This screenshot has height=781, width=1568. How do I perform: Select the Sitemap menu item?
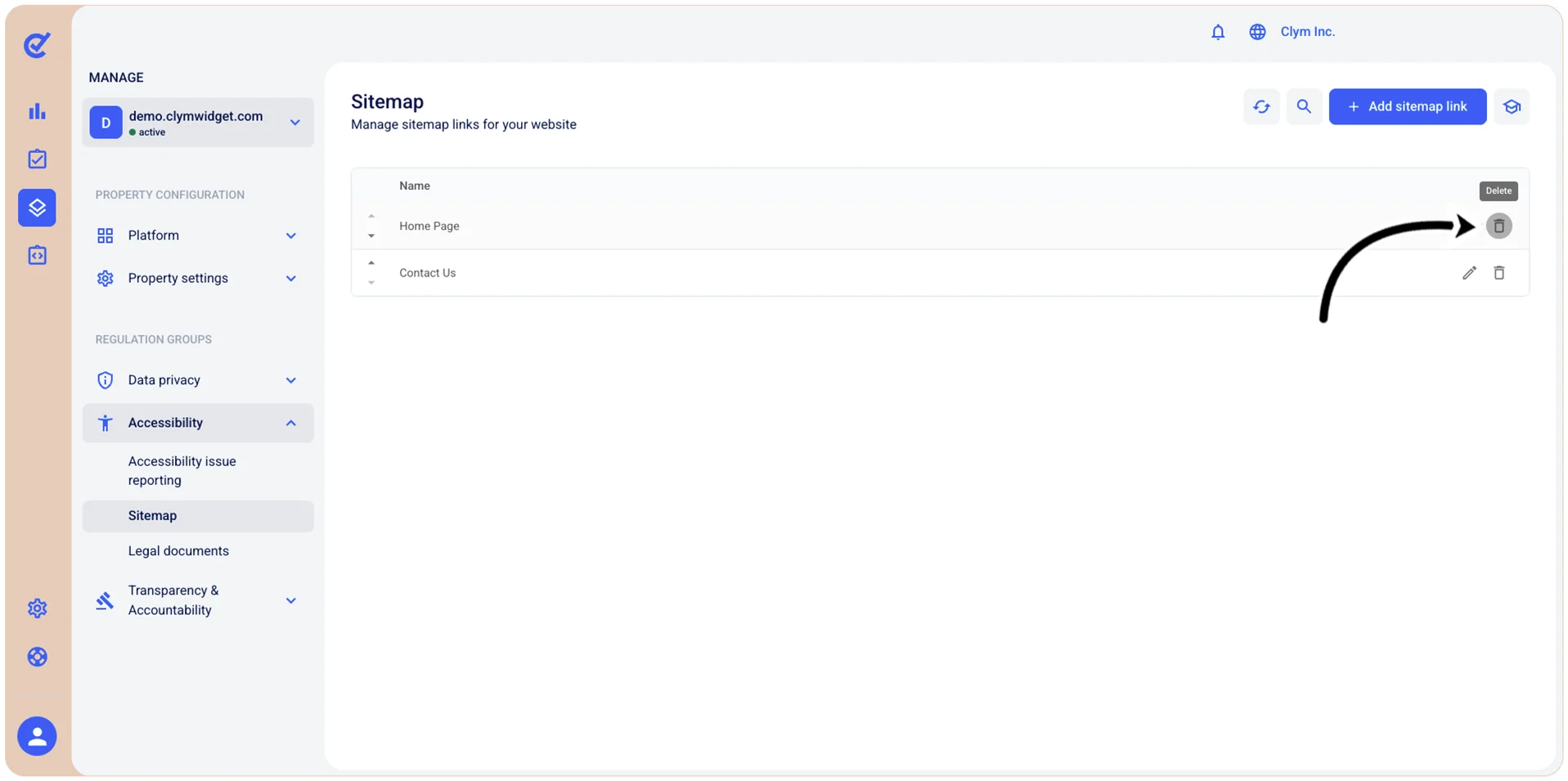(x=198, y=516)
